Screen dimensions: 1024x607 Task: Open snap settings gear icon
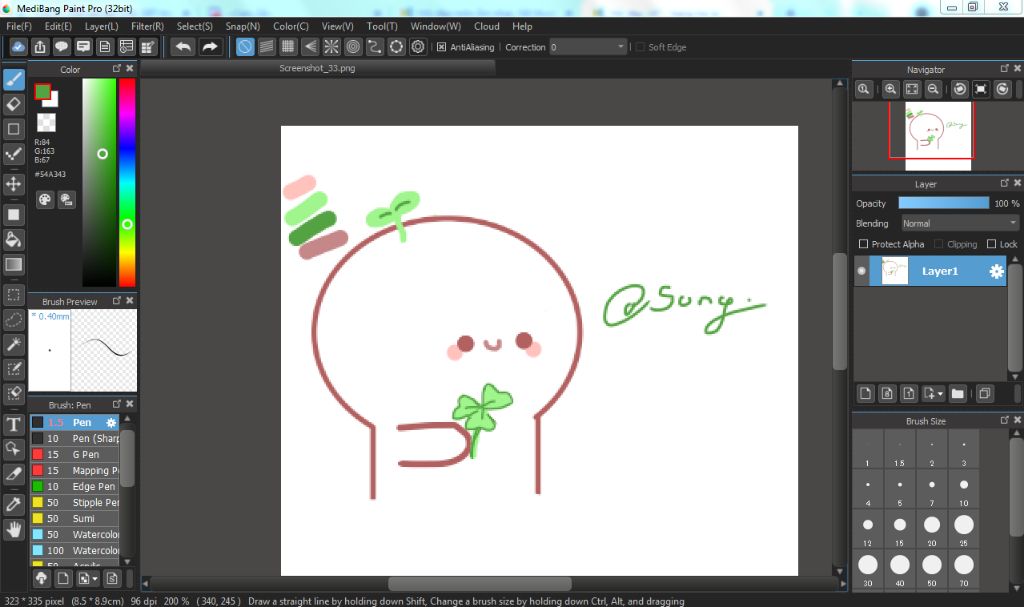tap(418, 47)
